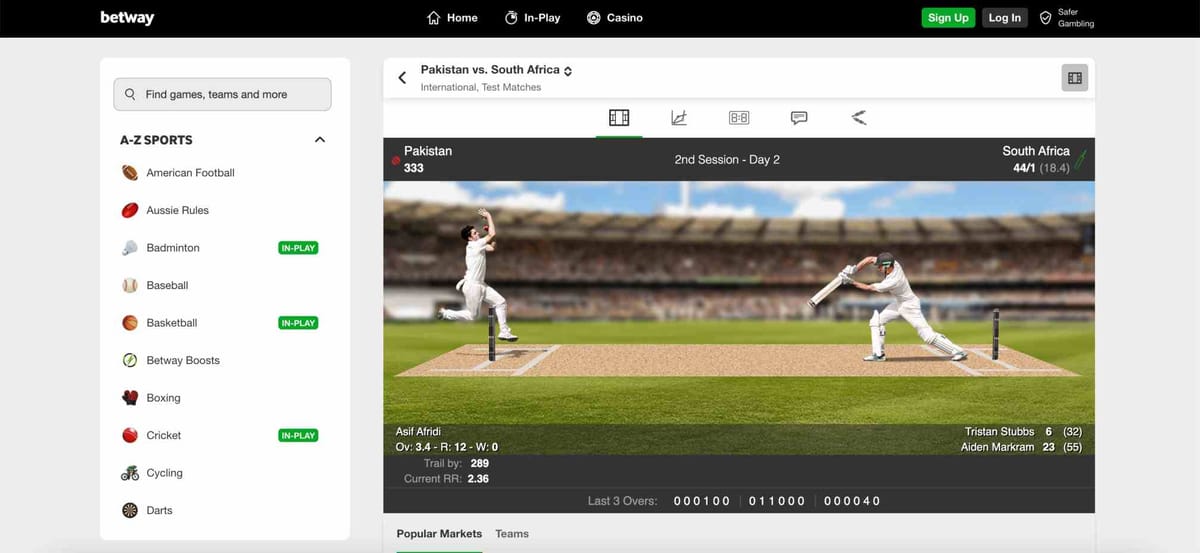Click the red ball icon by Pakistan
The width and height of the screenshot is (1200, 553).
396,160
